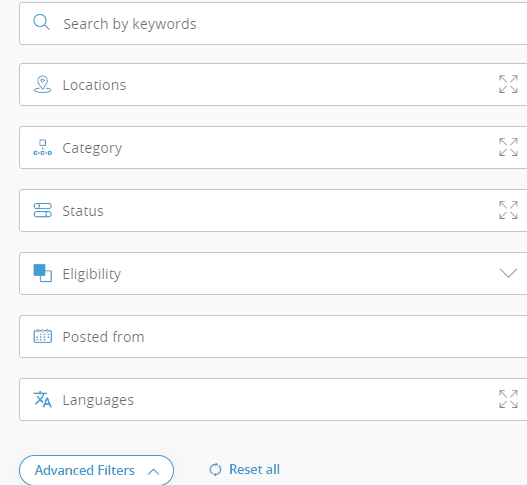The width and height of the screenshot is (527, 485).
Task: Open the Eligibility dropdown chevron
Action: coord(508,273)
